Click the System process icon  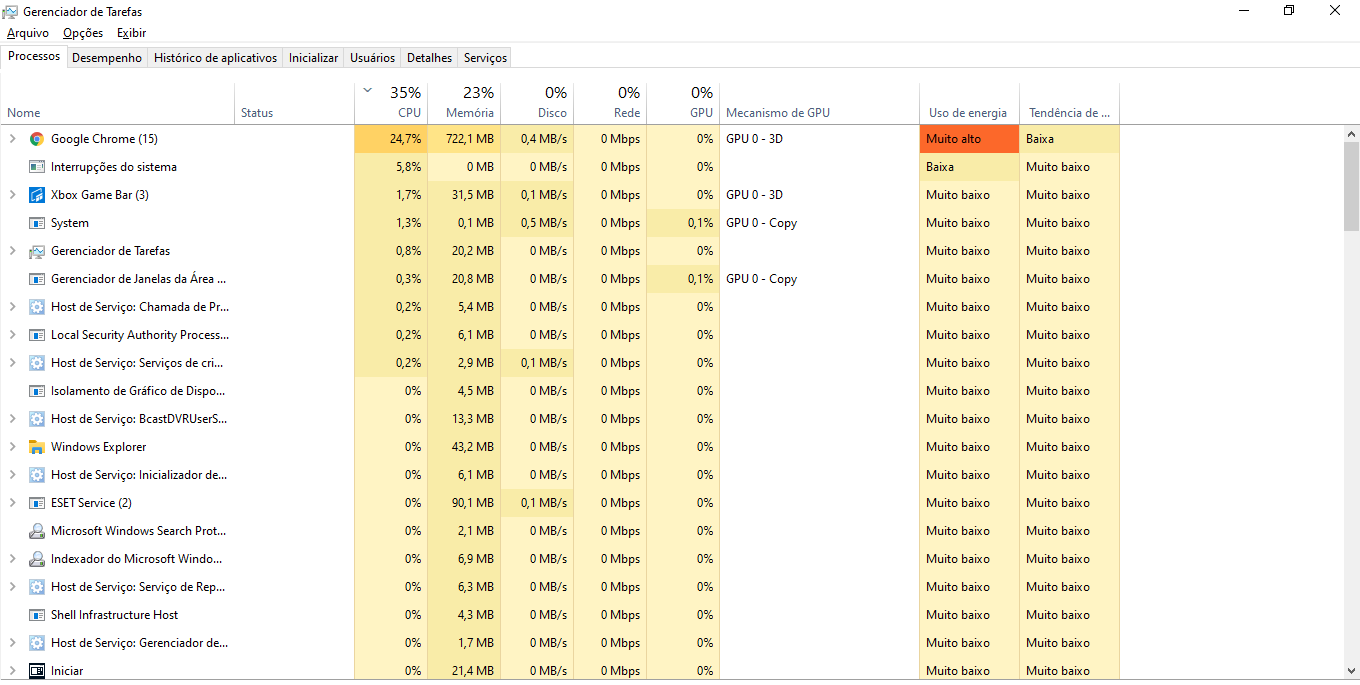(x=37, y=223)
